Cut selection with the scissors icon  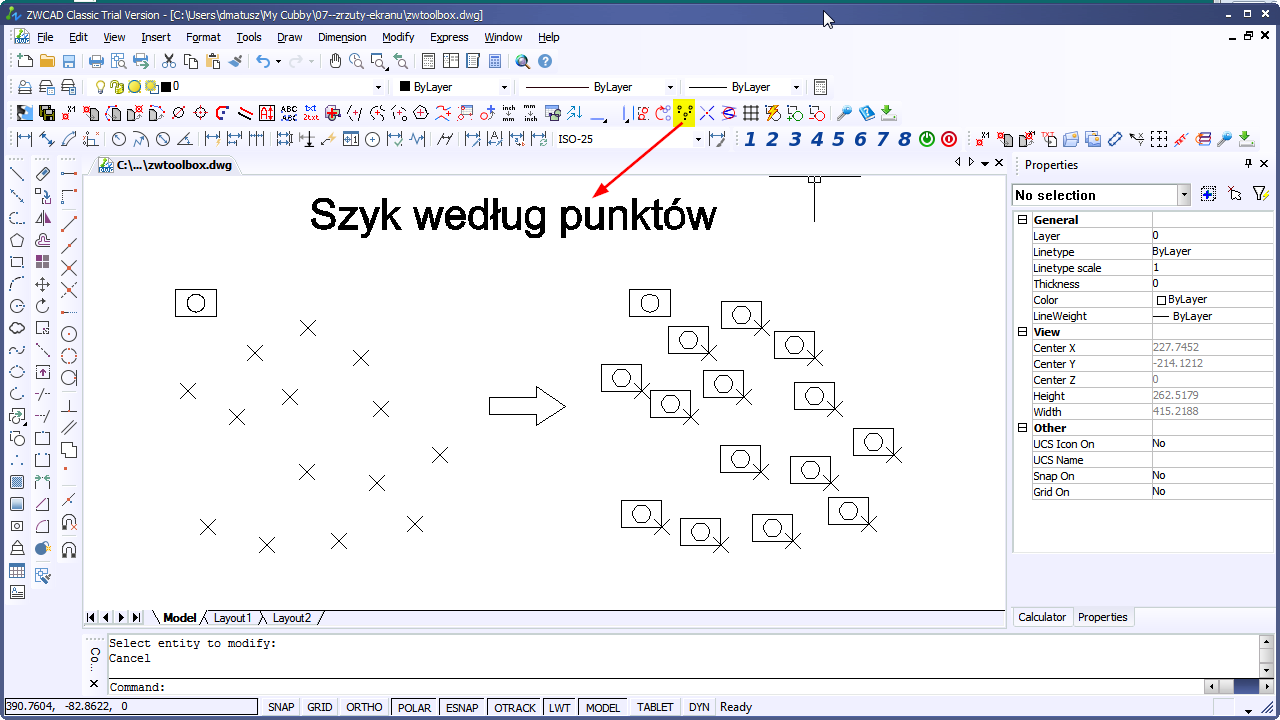tap(168, 62)
